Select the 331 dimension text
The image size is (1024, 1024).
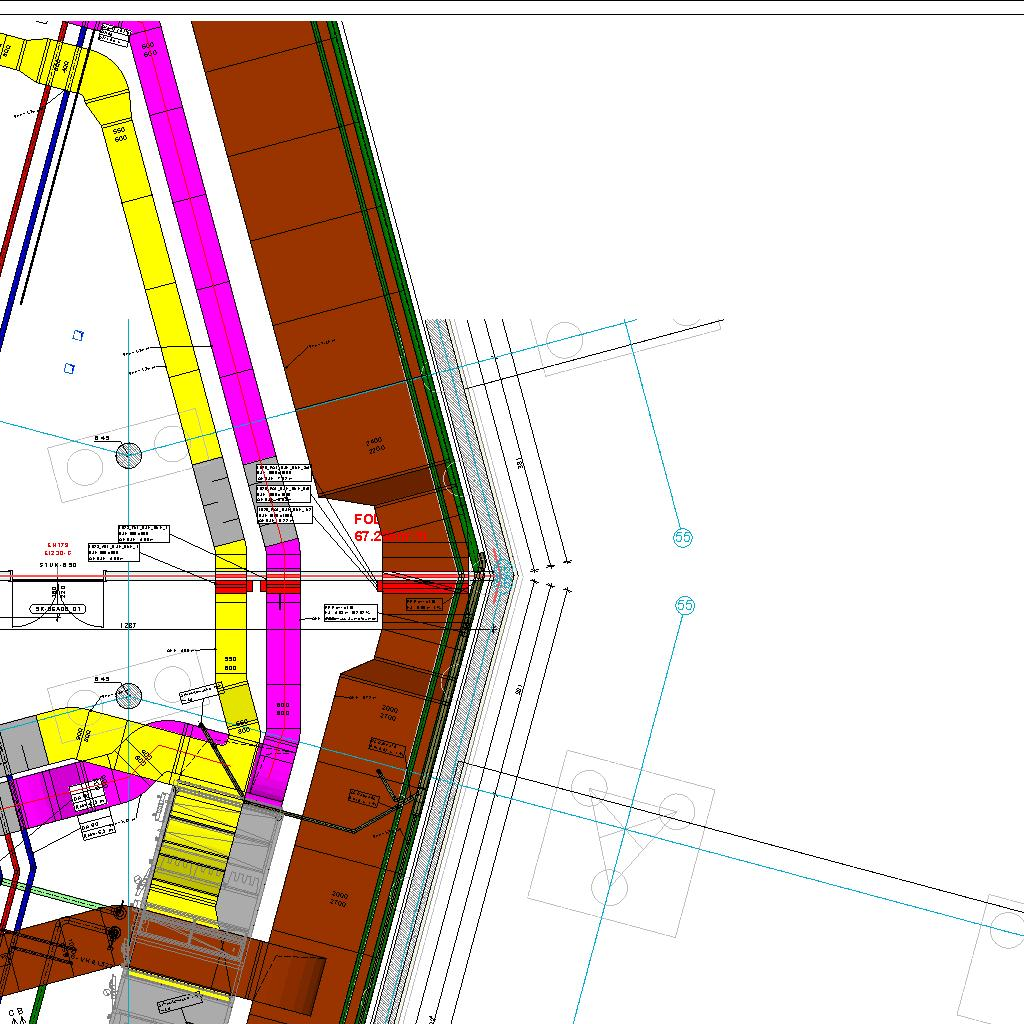point(520,463)
